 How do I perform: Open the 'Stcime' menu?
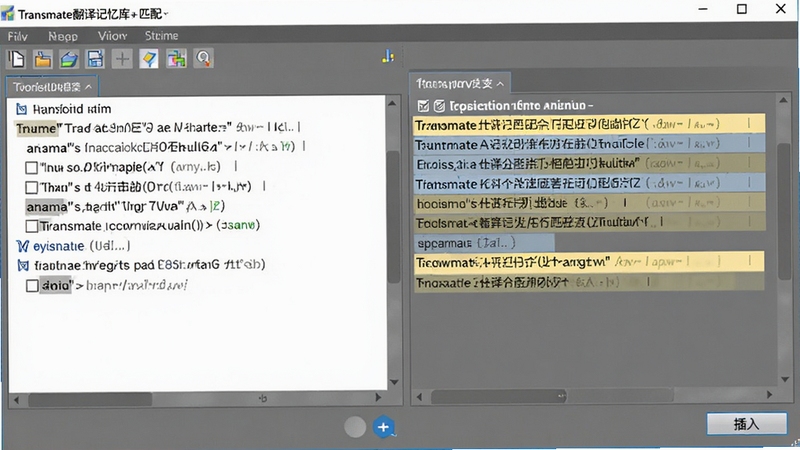click(161, 36)
